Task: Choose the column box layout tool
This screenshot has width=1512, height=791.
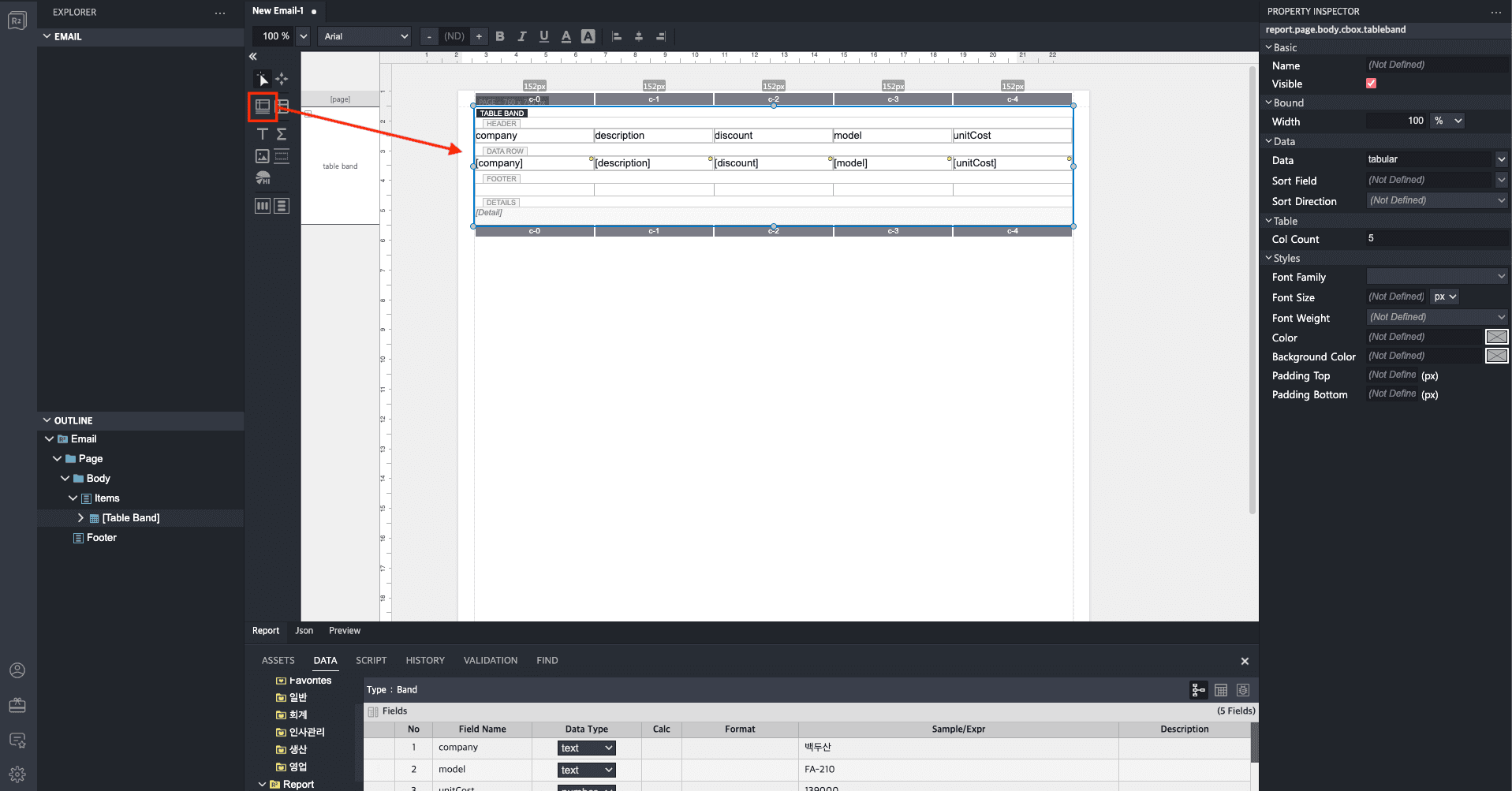Action: coord(263,206)
